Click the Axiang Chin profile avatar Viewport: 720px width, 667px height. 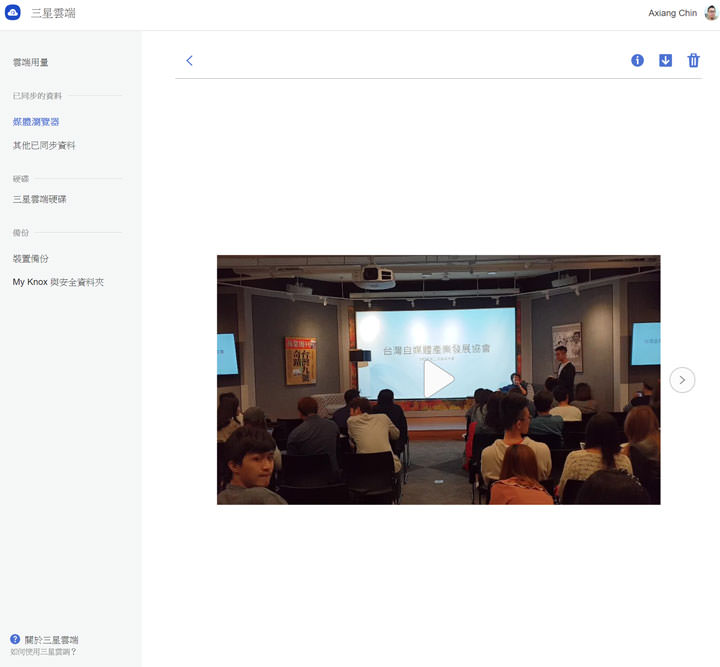click(x=710, y=13)
